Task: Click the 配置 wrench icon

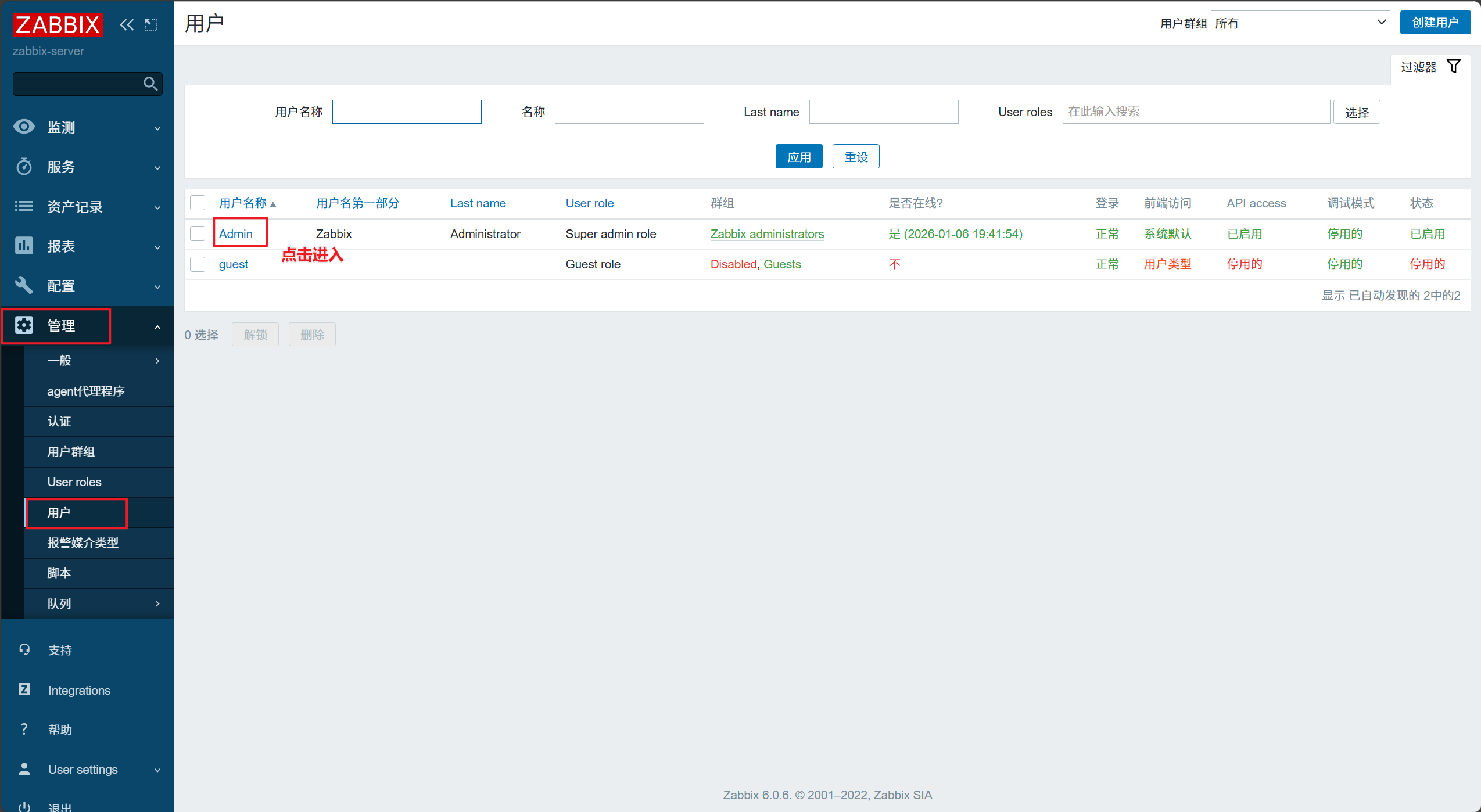Action: click(x=24, y=285)
